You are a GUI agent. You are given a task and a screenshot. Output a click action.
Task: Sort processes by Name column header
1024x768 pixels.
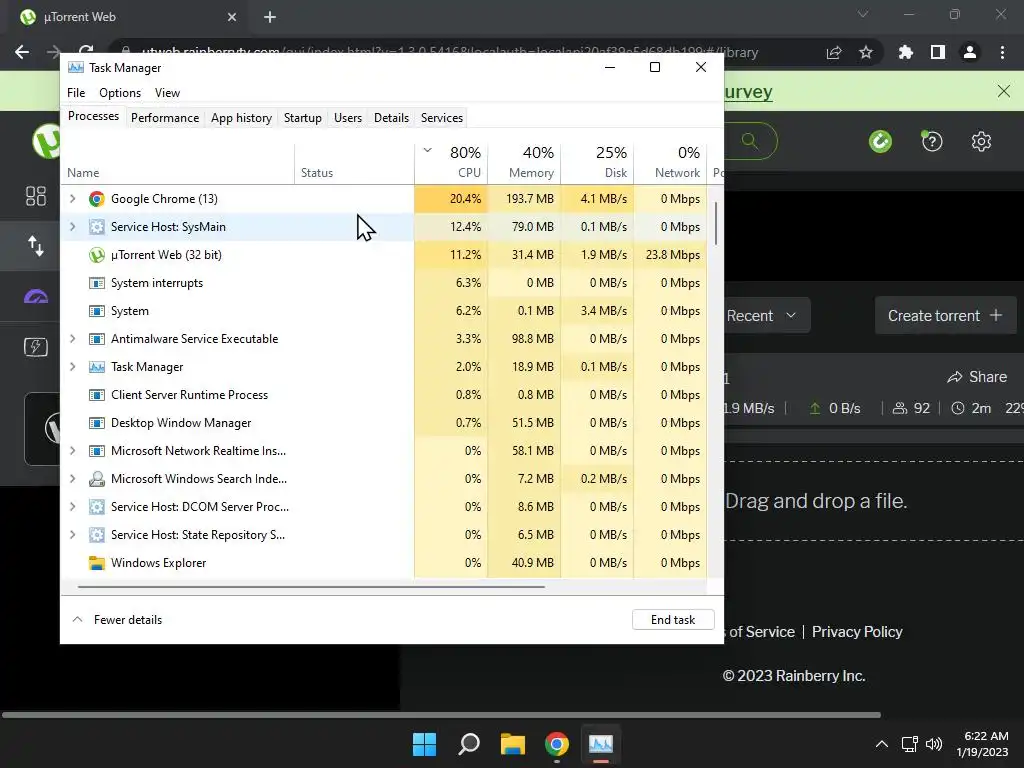[178, 163]
